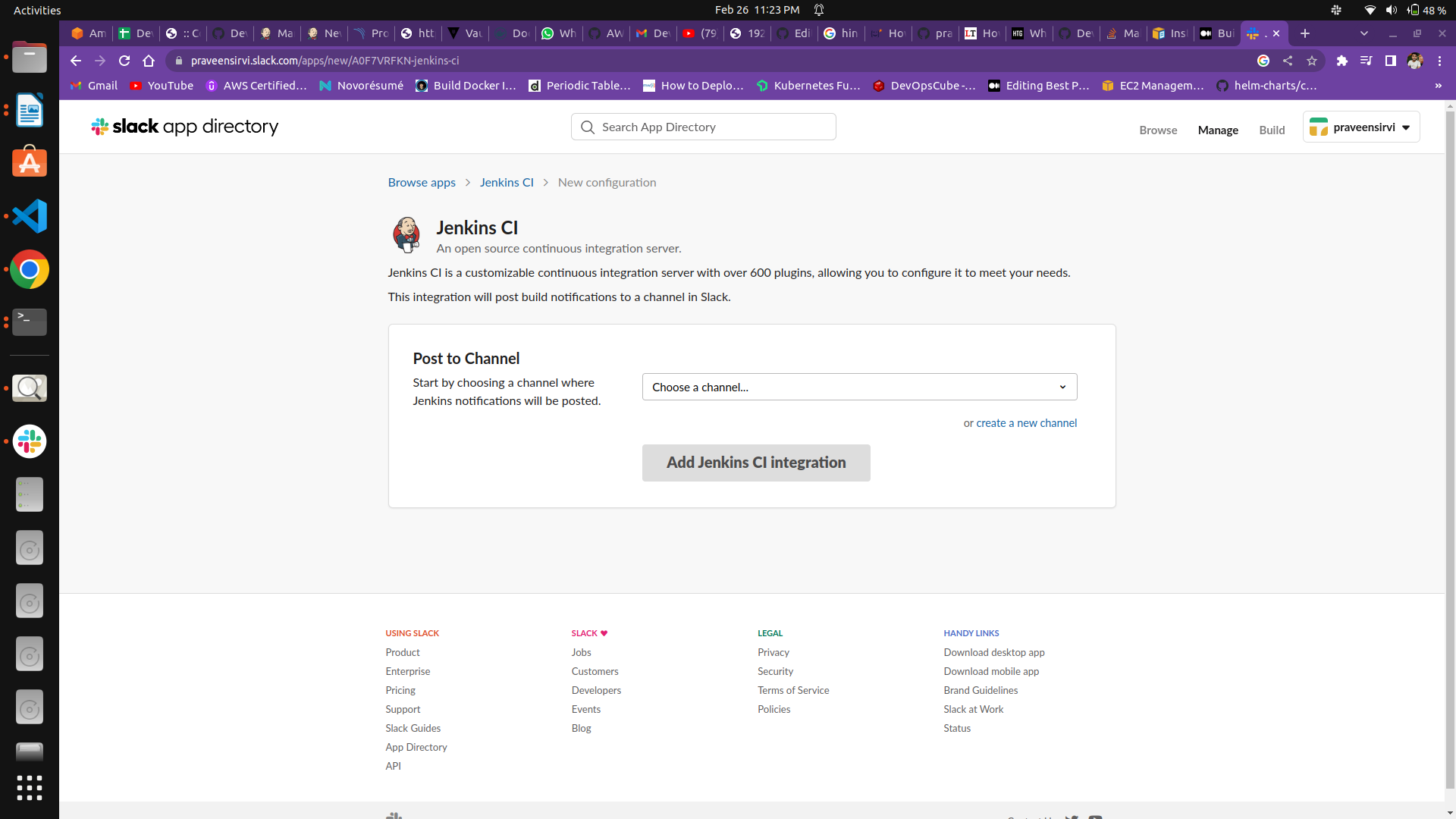Show more bookmarks chevron

[x=1439, y=86]
